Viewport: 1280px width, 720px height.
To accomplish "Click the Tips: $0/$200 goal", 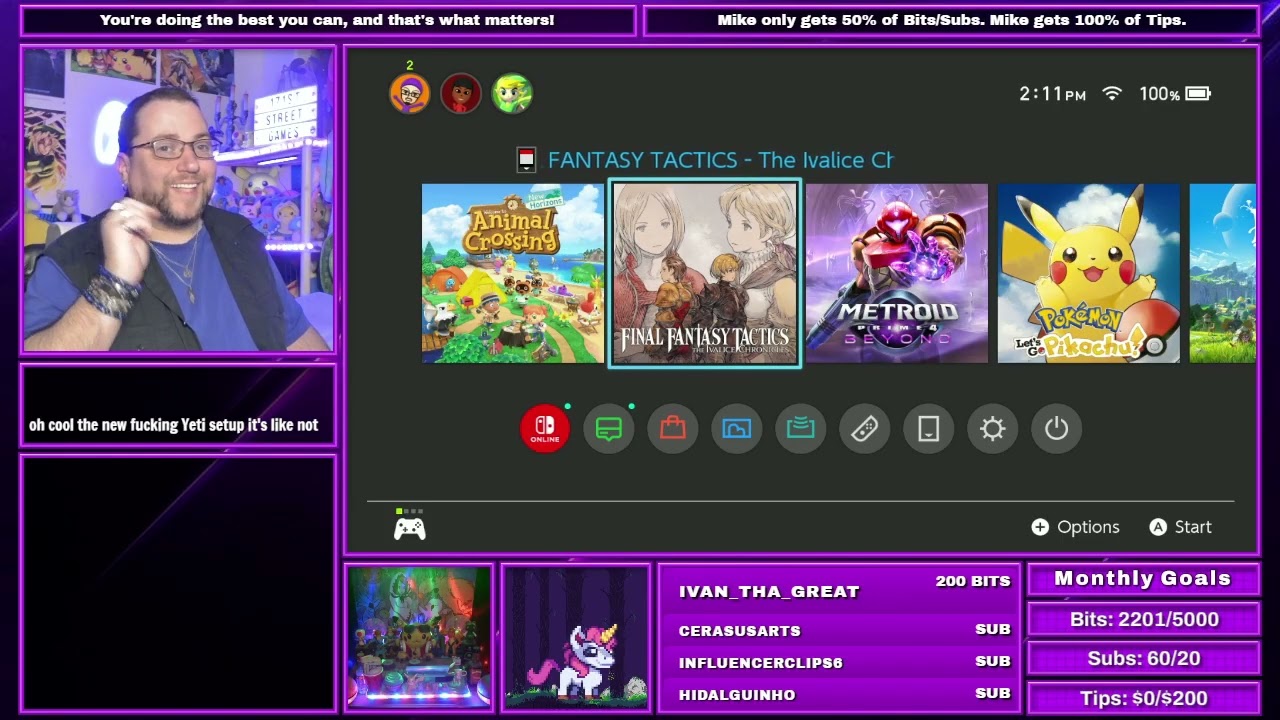I will pos(1144,698).
